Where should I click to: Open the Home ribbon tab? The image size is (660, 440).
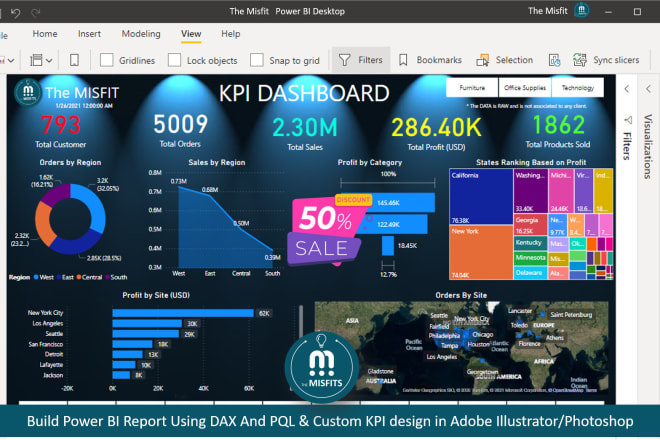pyautogui.click(x=45, y=34)
